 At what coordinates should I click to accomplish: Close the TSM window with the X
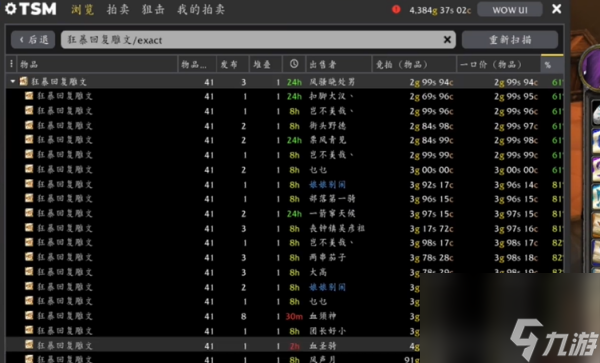click(556, 9)
